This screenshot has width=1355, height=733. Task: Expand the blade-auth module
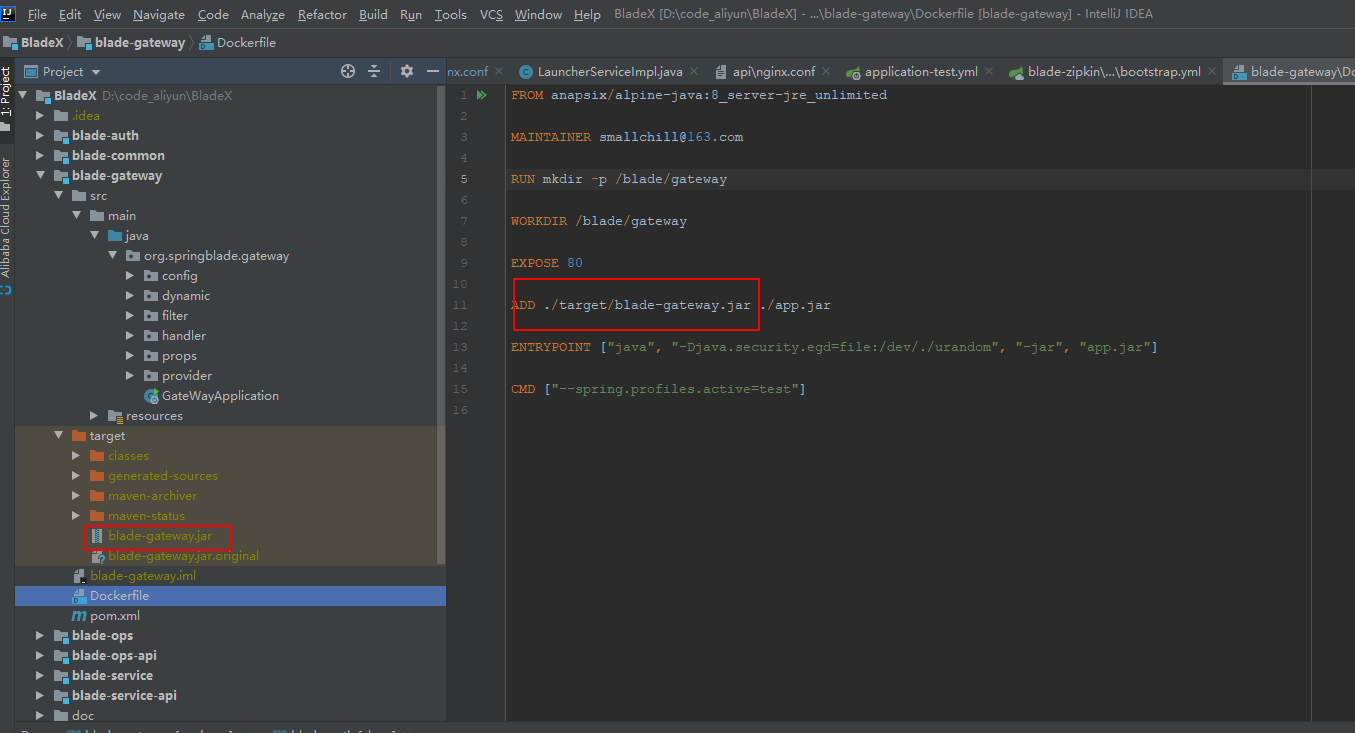coord(41,136)
